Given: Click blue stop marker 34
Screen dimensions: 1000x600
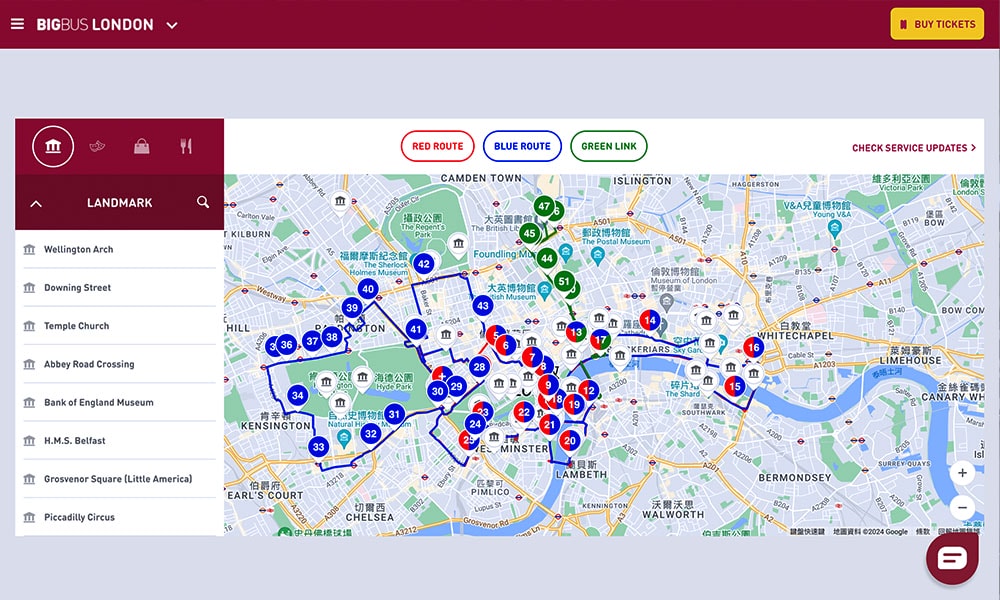Looking at the screenshot, I should [298, 395].
